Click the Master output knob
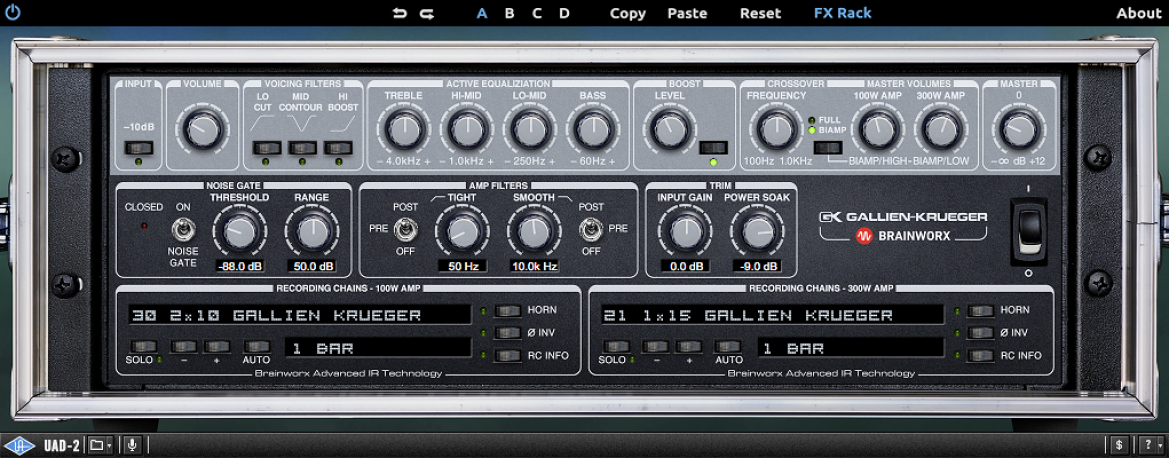 (1018, 130)
